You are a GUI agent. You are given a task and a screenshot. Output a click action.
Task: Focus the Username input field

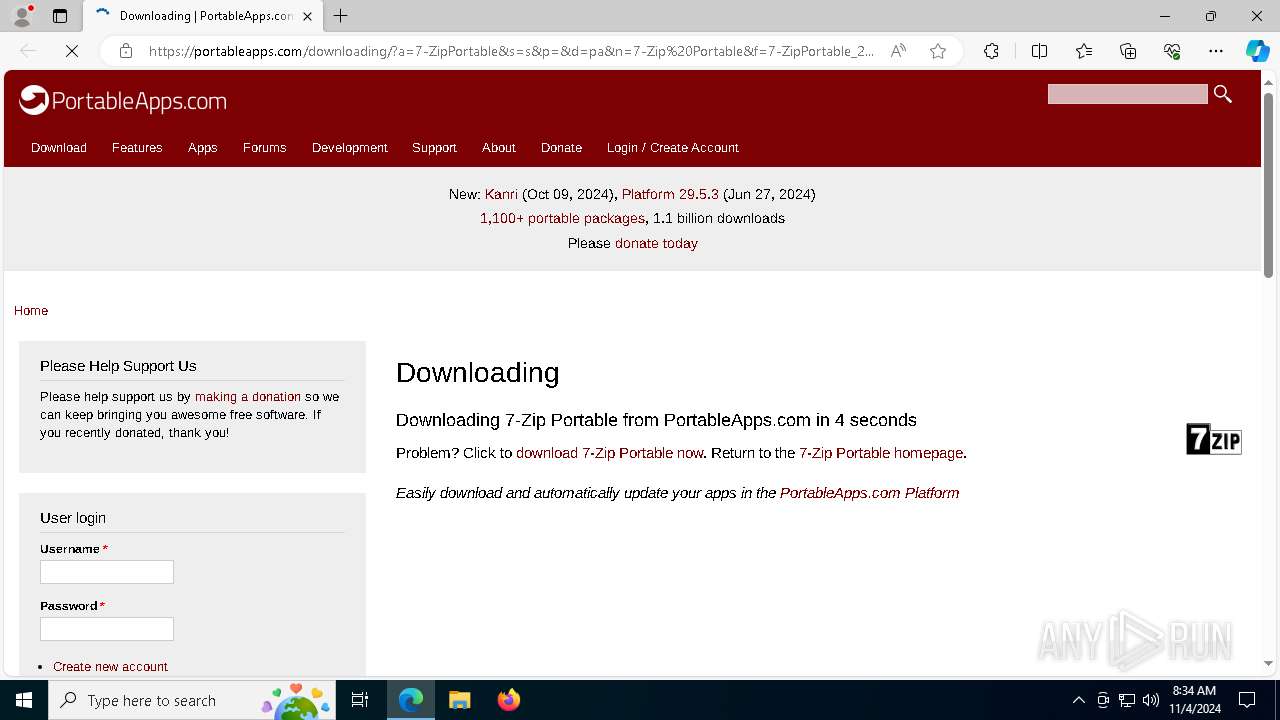click(x=107, y=572)
